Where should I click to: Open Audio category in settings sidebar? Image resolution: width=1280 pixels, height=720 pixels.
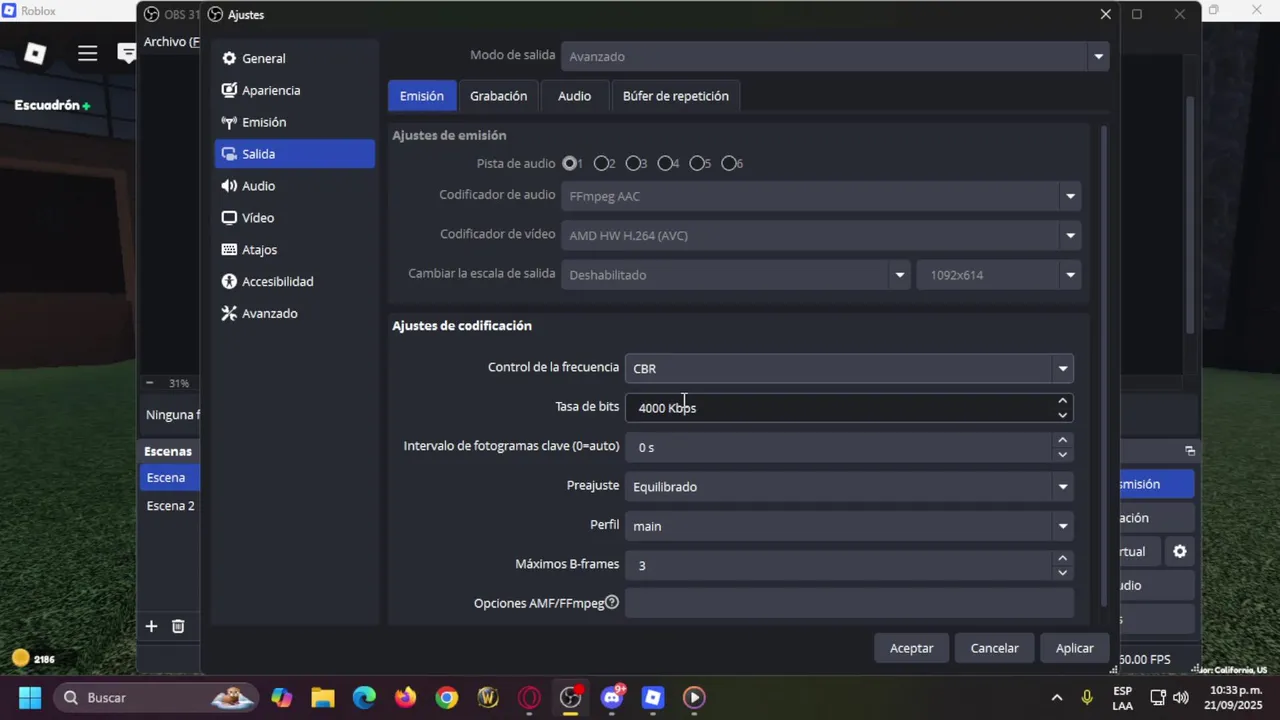294,186
